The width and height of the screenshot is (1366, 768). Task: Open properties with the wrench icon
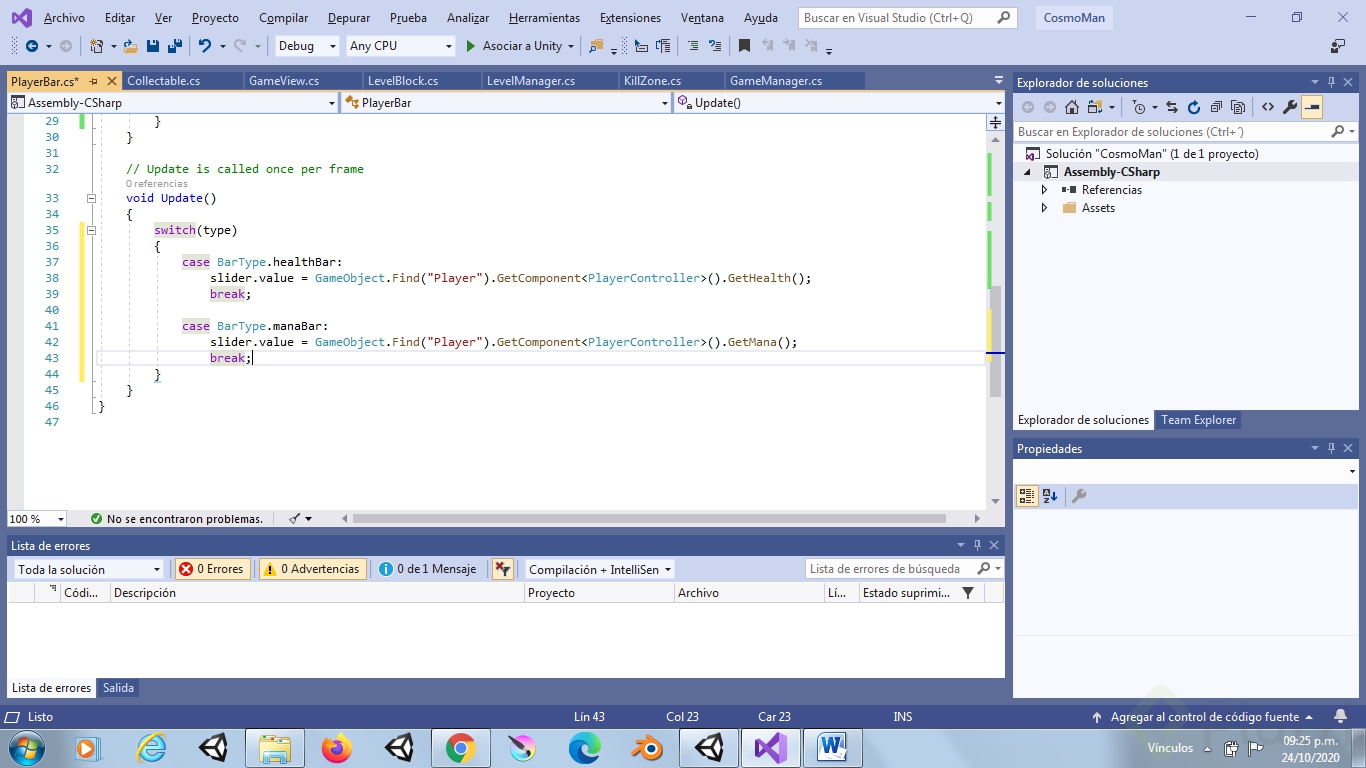pyautogui.click(x=1290, y=107)
